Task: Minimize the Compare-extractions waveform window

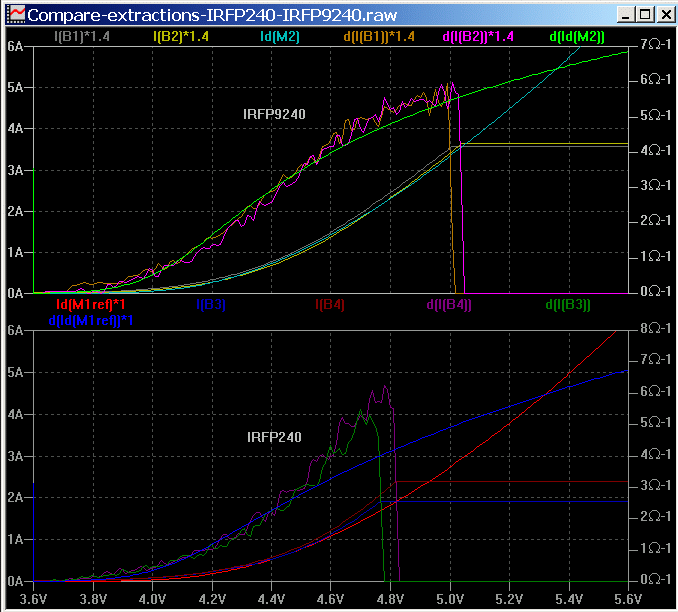Action: (x=626, y=15)
